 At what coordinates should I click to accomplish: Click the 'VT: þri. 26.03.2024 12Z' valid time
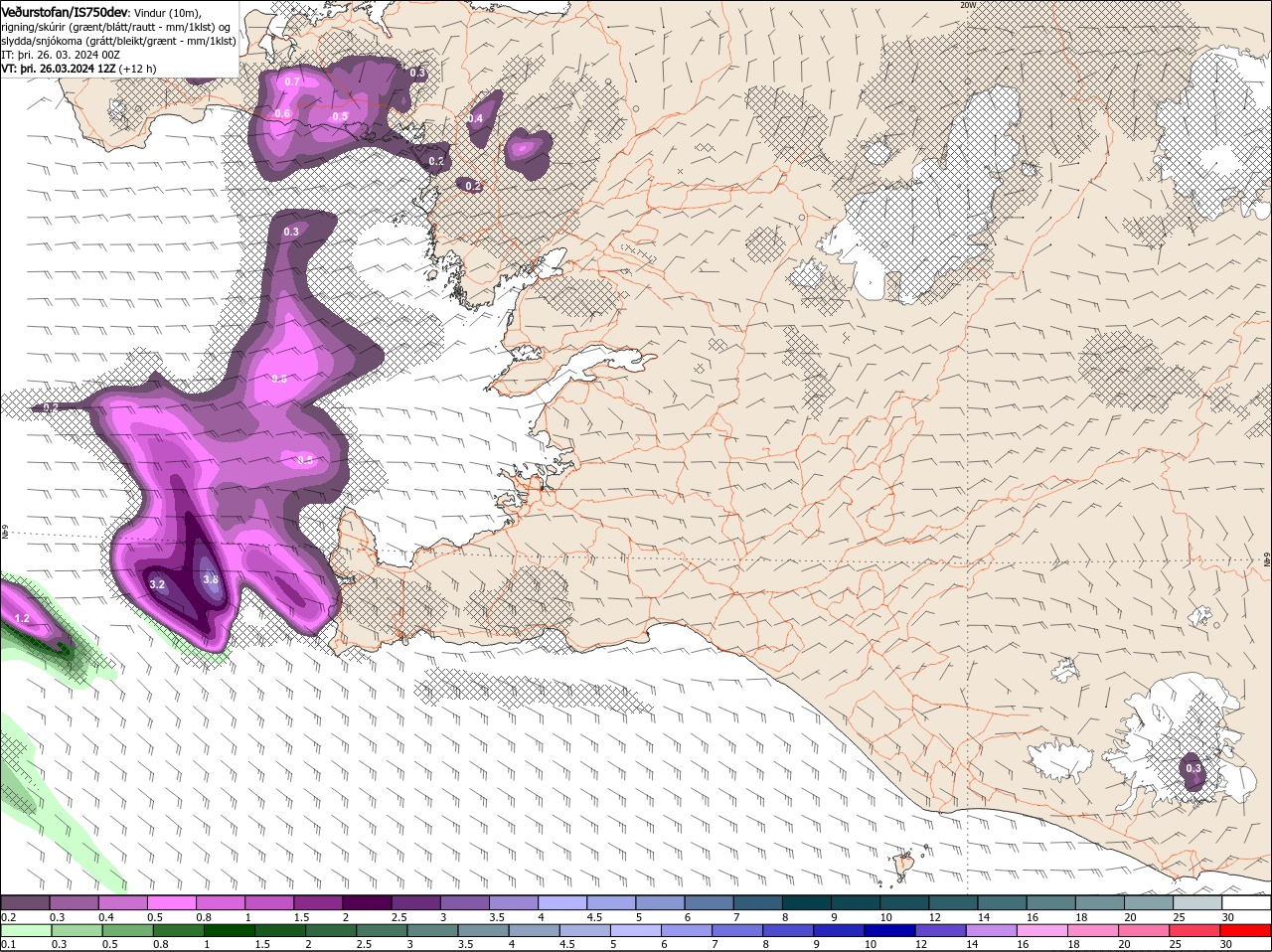pyautogui.click(x=58, y=69)
